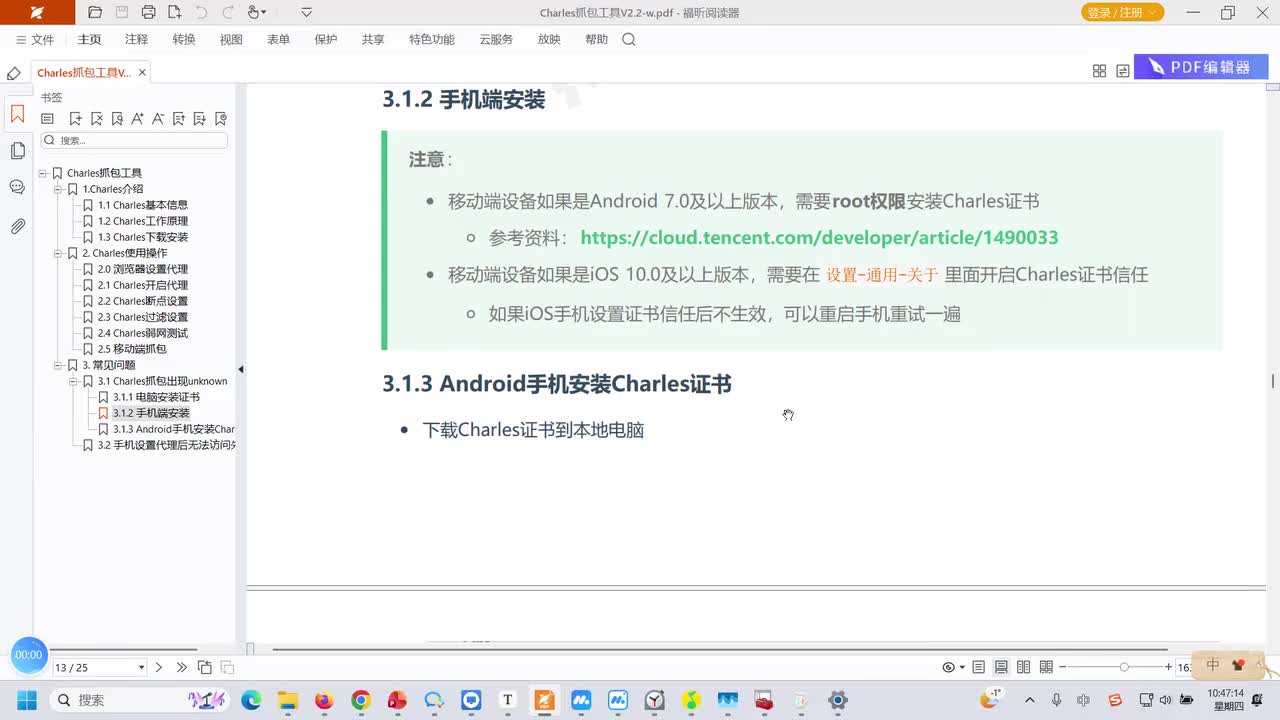Click the Redo arrow in title bar

pos(228,13)
